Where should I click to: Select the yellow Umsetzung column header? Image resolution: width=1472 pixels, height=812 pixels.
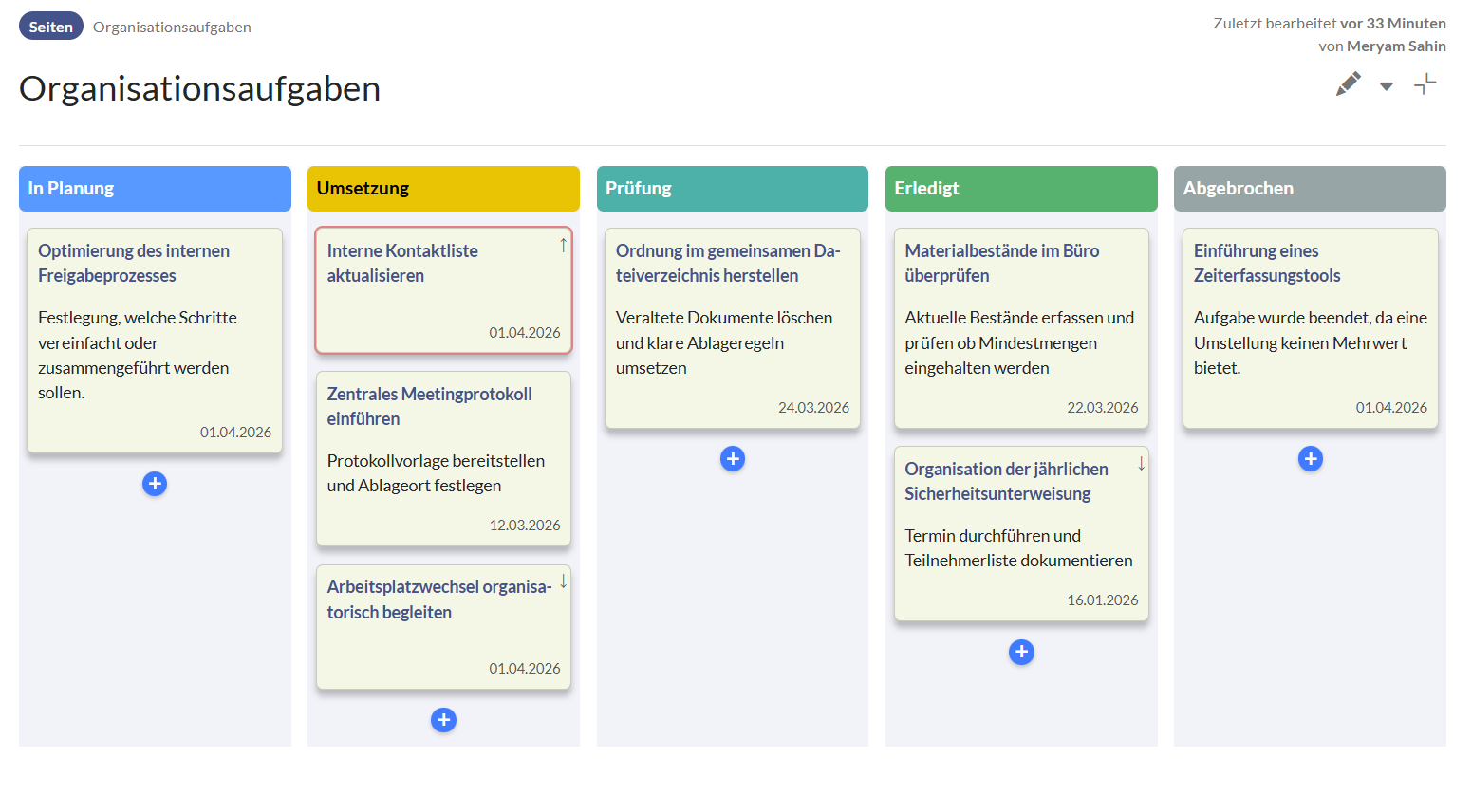point(443,189)
